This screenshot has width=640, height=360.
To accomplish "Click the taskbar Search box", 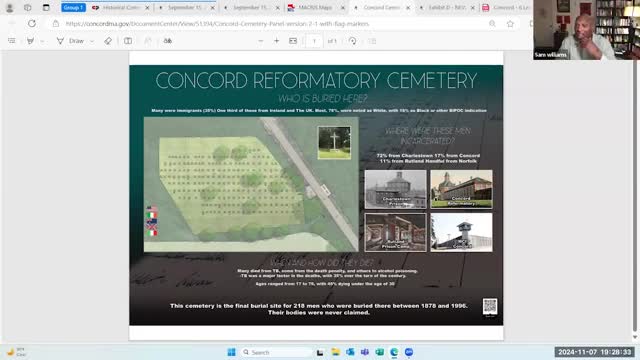I will 276,352.
